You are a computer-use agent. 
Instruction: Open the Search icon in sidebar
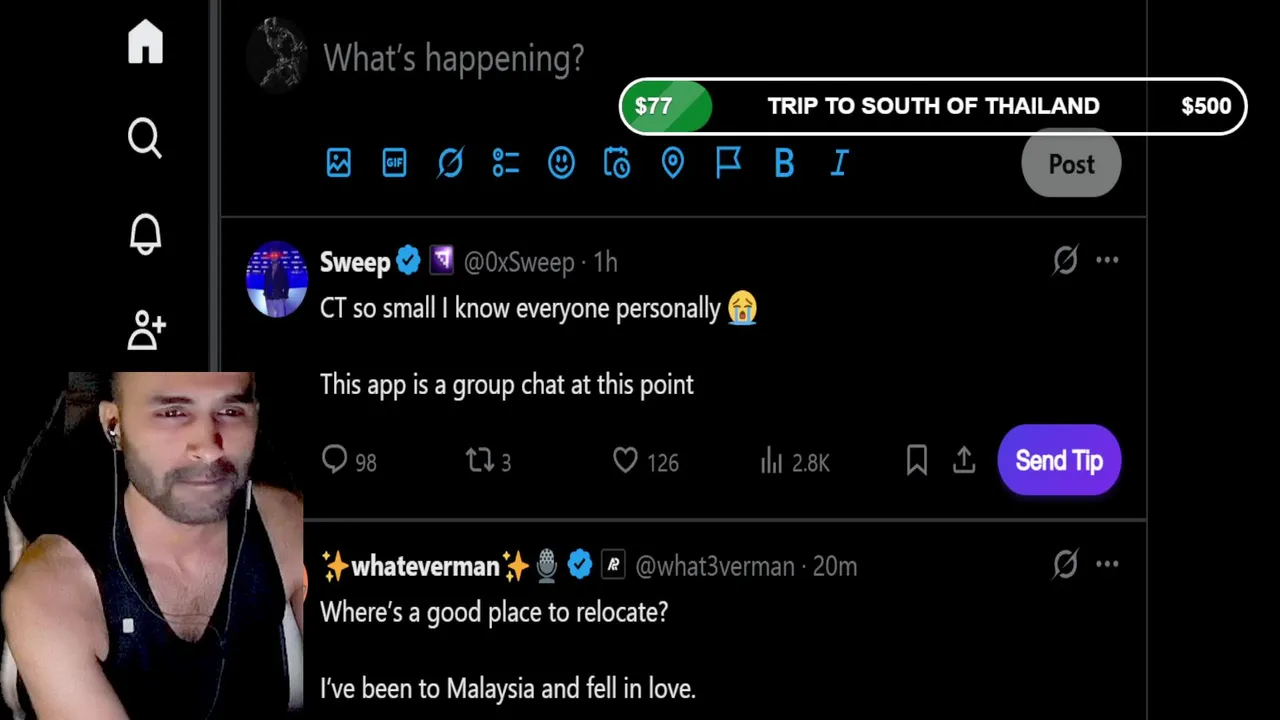coord(145,138)
